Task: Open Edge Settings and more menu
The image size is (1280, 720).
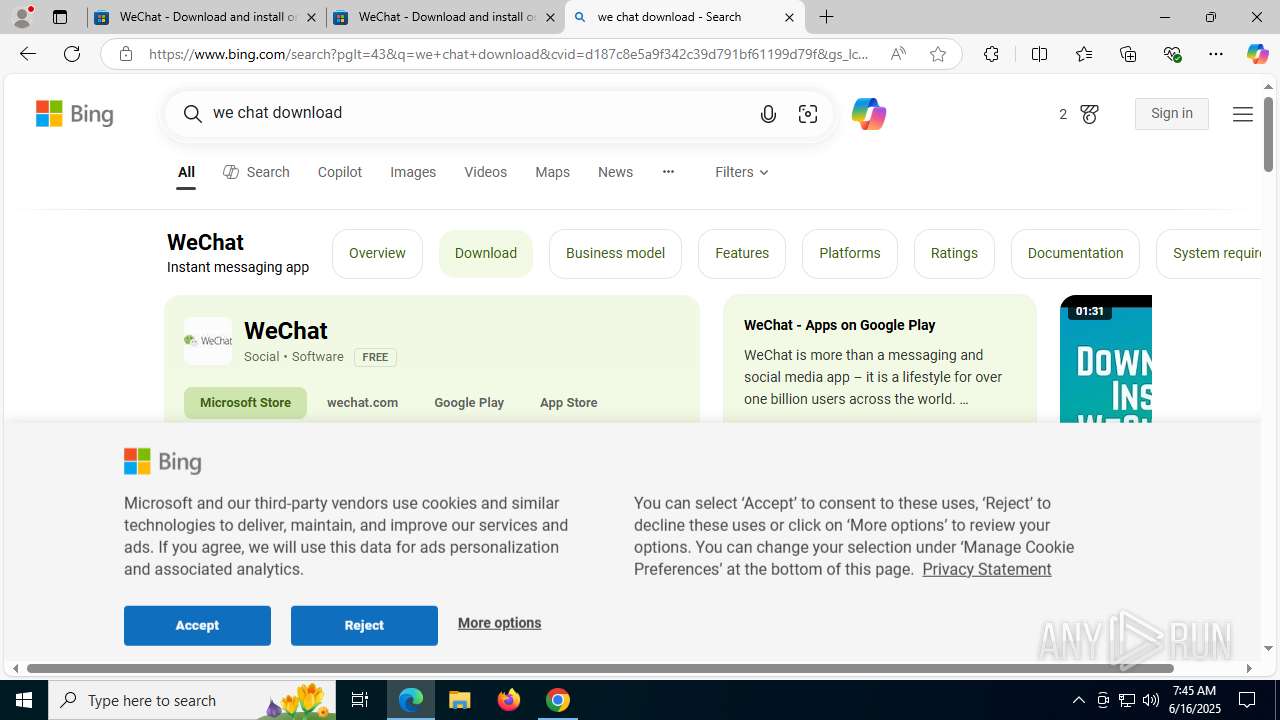Action: (x=1215, y=54)
